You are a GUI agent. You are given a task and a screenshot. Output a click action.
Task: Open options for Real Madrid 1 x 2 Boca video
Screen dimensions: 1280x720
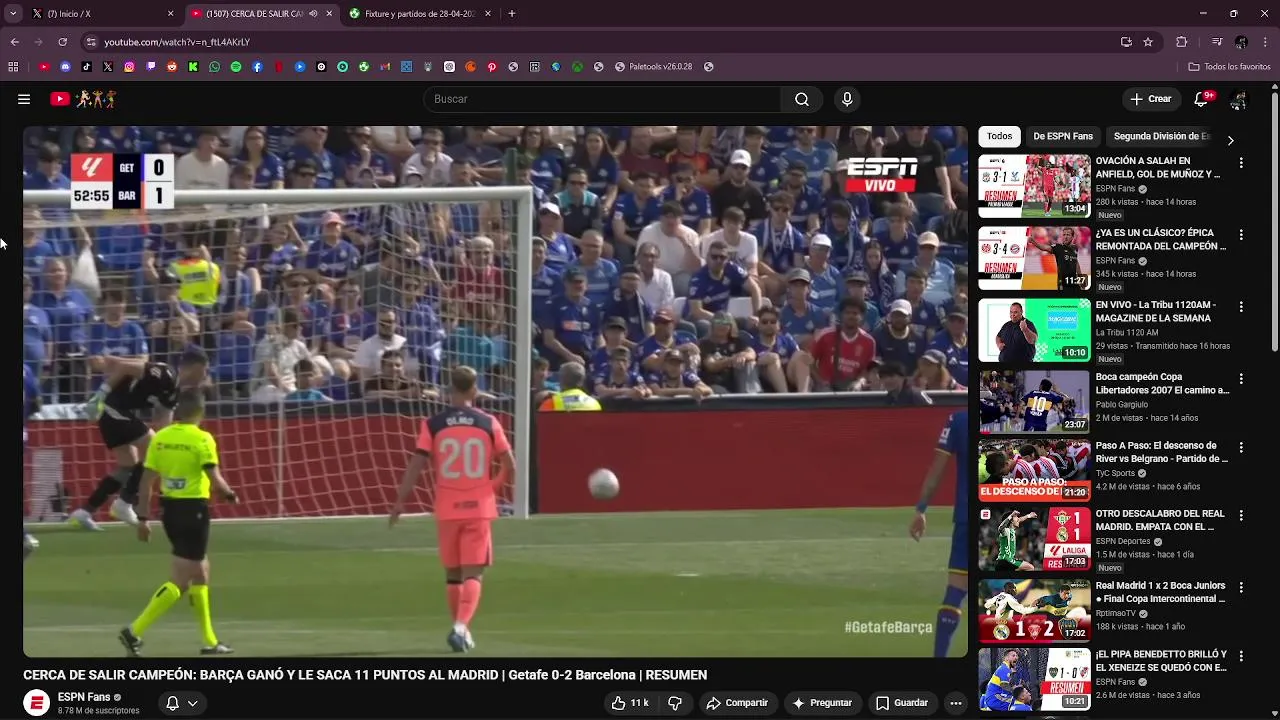pos(1241,587)
